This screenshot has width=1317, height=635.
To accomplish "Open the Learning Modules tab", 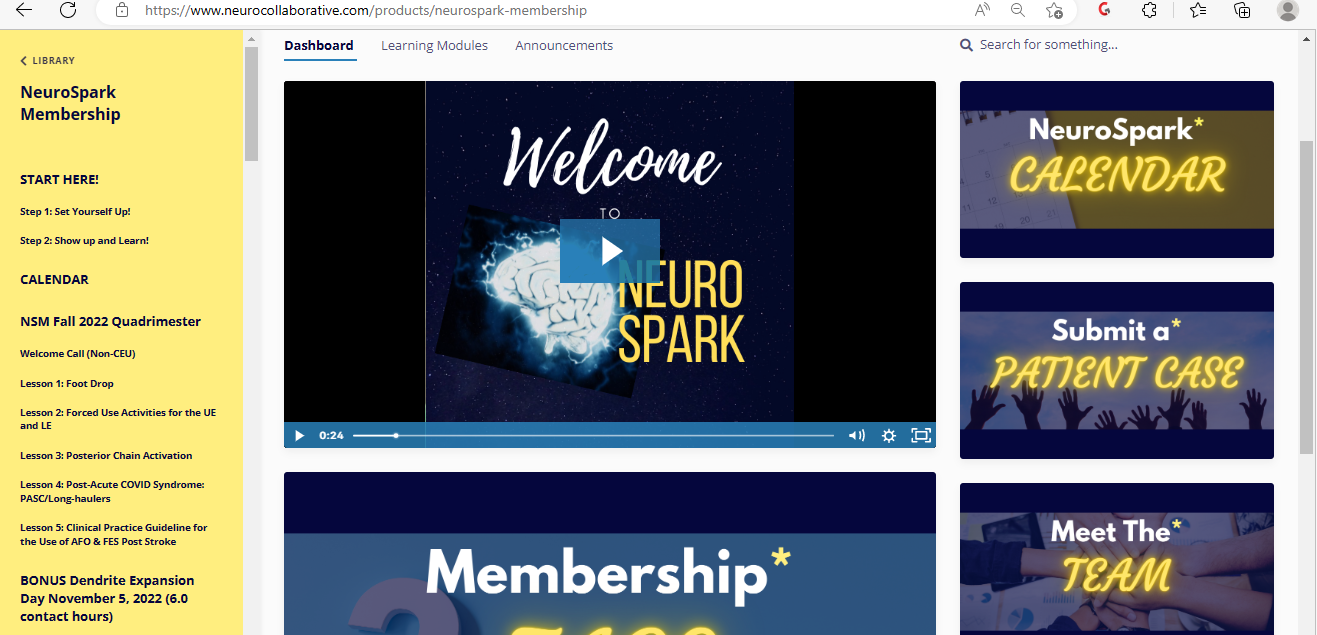I will (434, 45).
